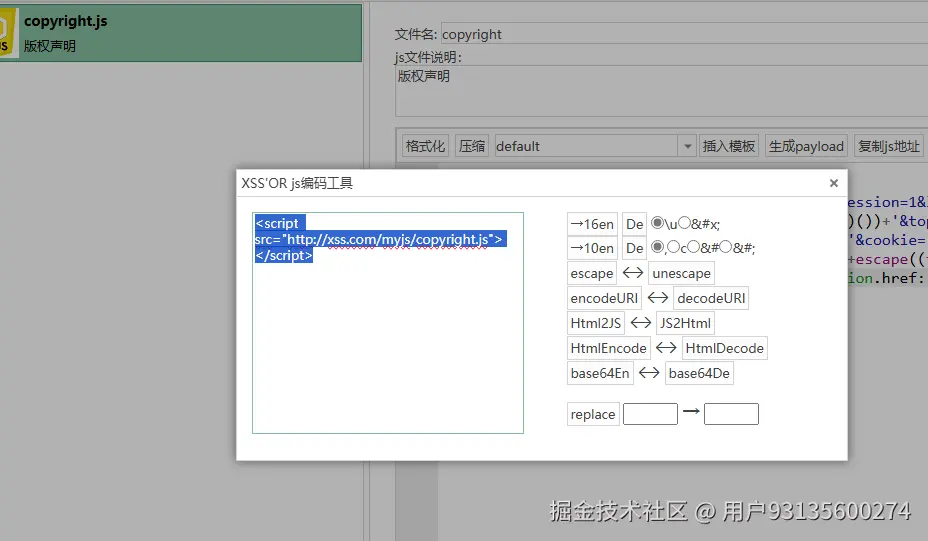Click the HtmlEncode button
This screenshot has width=928, height=541.
(608, 348)
